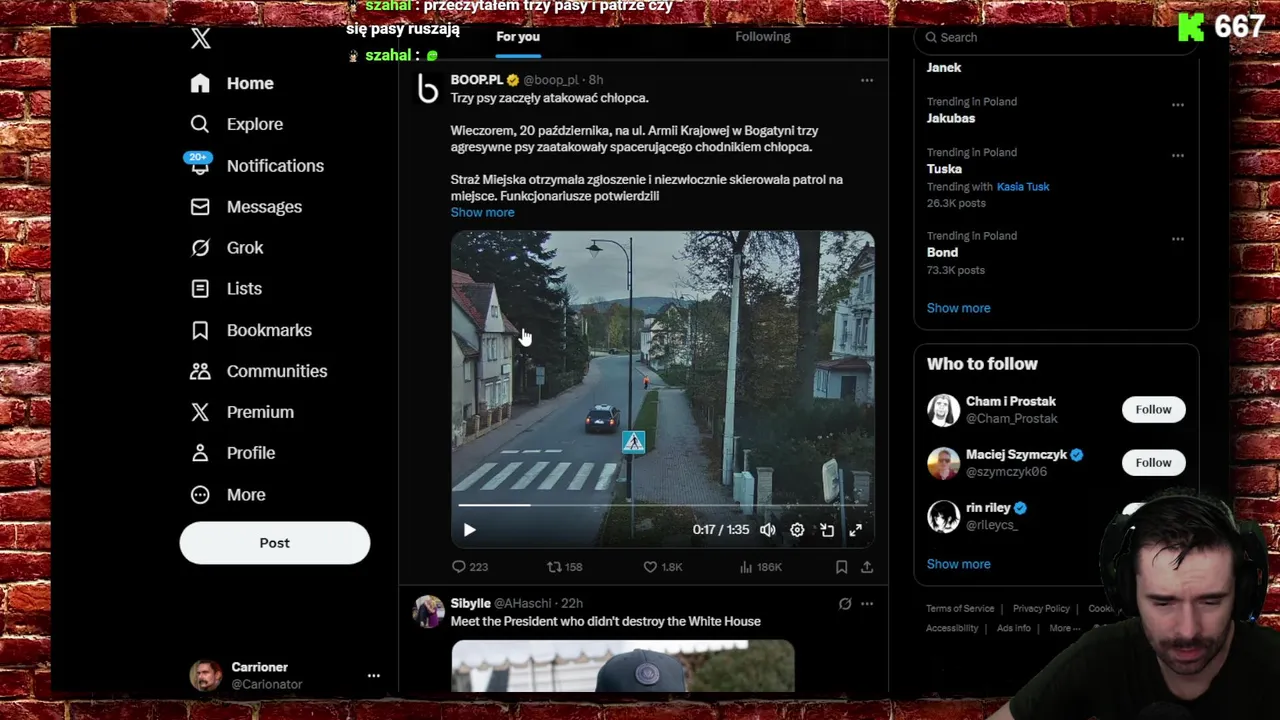The height and width of the screenshot is (720, 1280).
Task: Open options for Tuska trend
Action: pos(1178,156)
